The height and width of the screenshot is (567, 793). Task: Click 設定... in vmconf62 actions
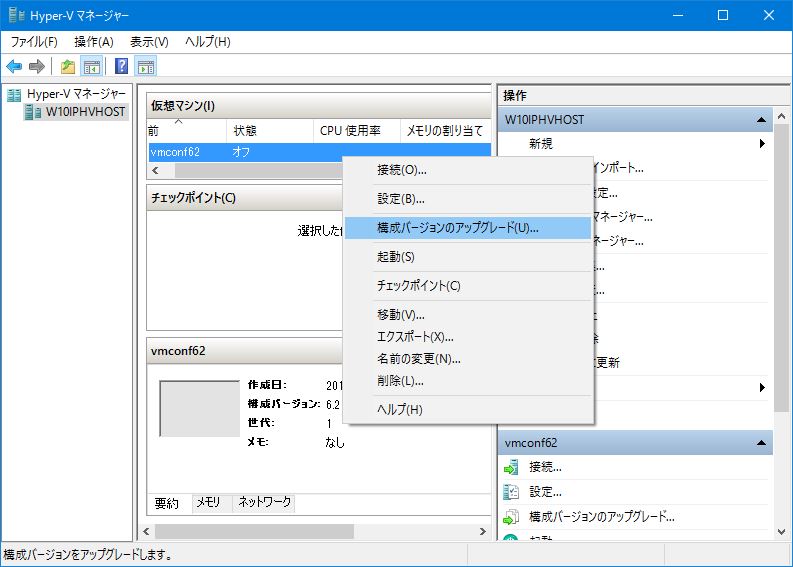tap(545, 492)
